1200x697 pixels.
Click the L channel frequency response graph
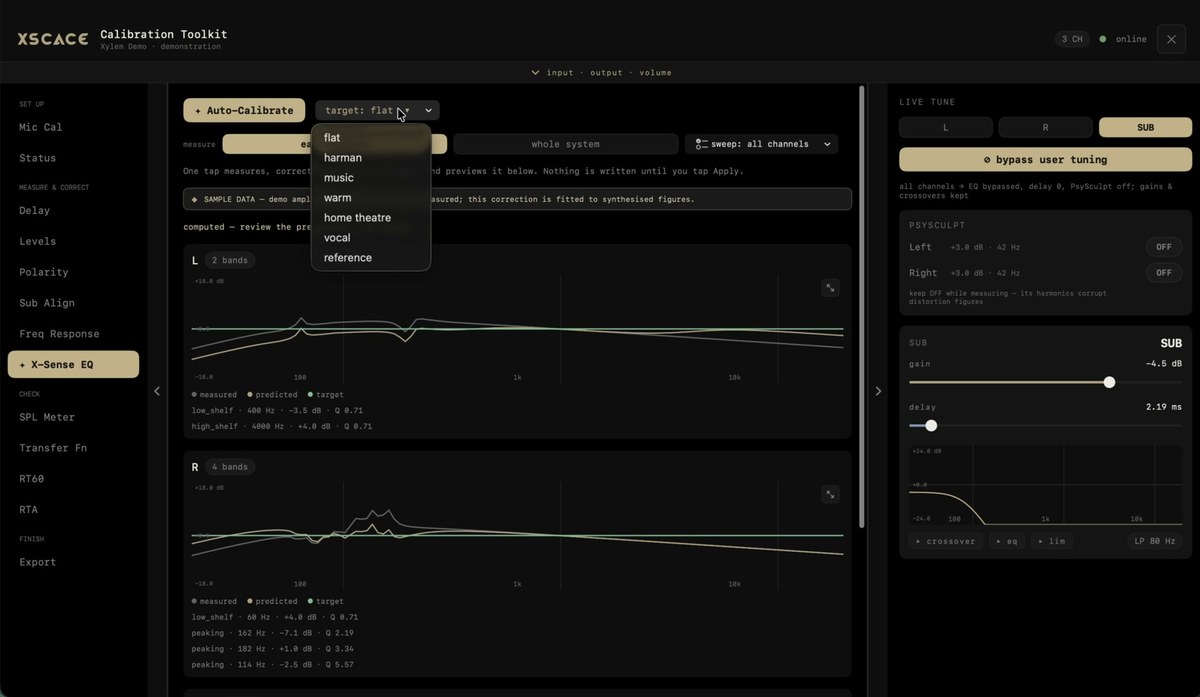click(x=517, y=330)
